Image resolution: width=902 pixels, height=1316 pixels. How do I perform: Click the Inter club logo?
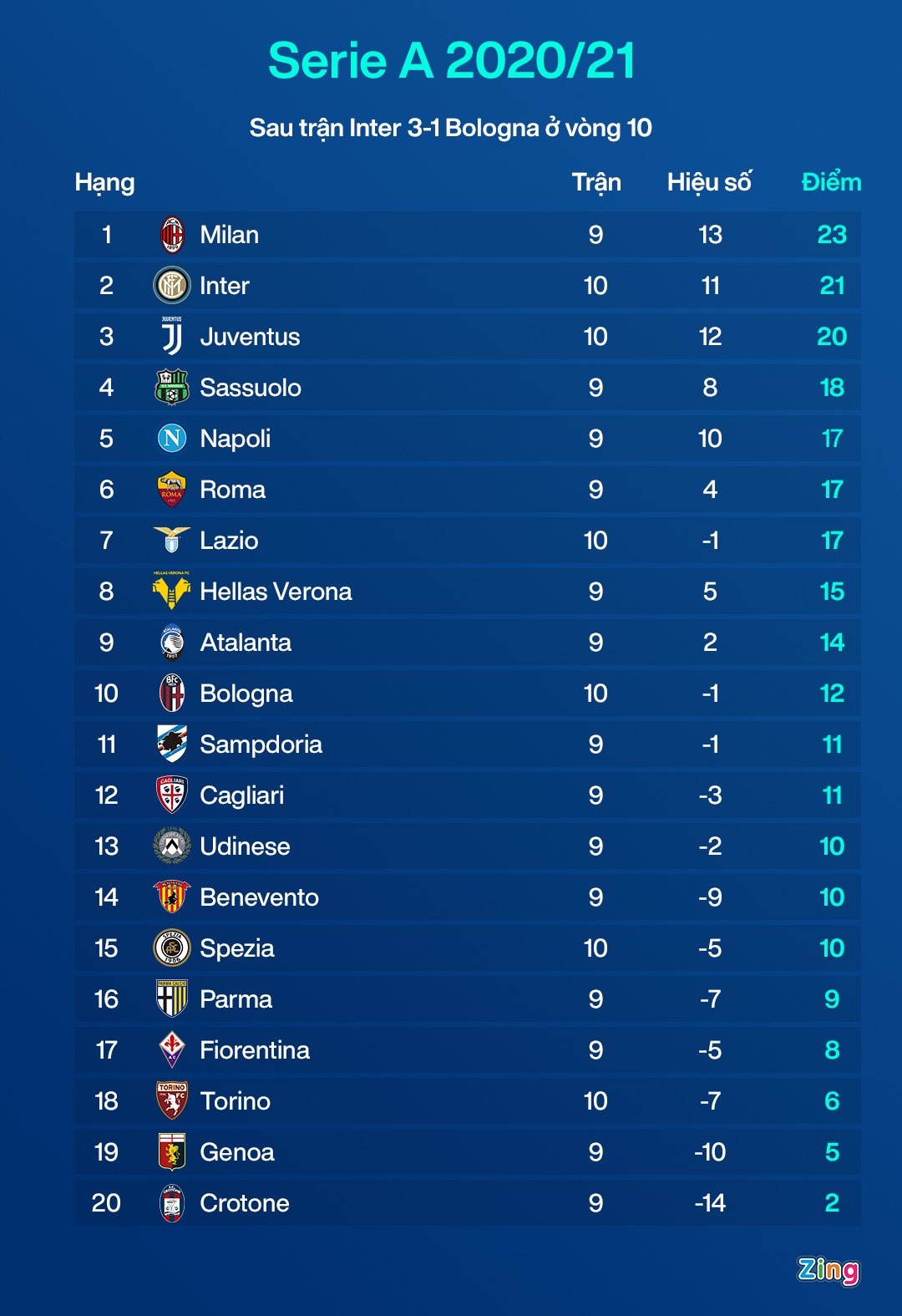click(x=172, y=286)
